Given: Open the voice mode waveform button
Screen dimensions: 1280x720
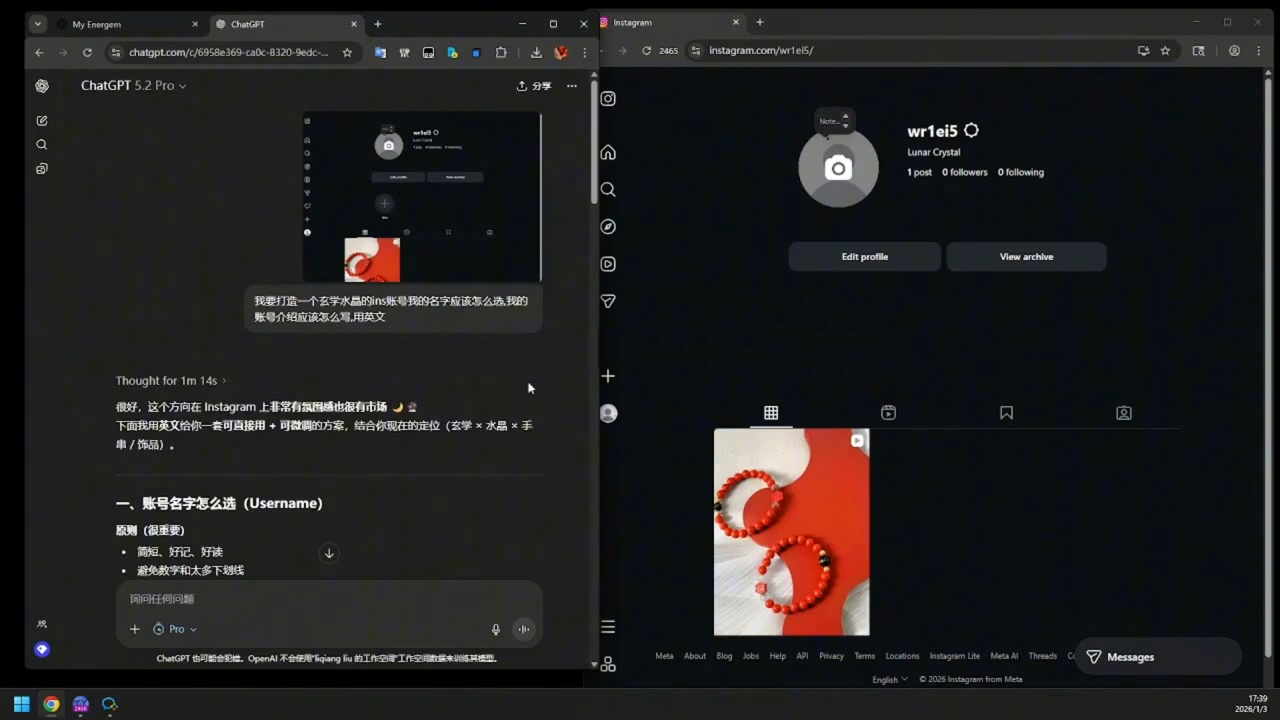Looking at the screenshot, I should tap(523, 629).
